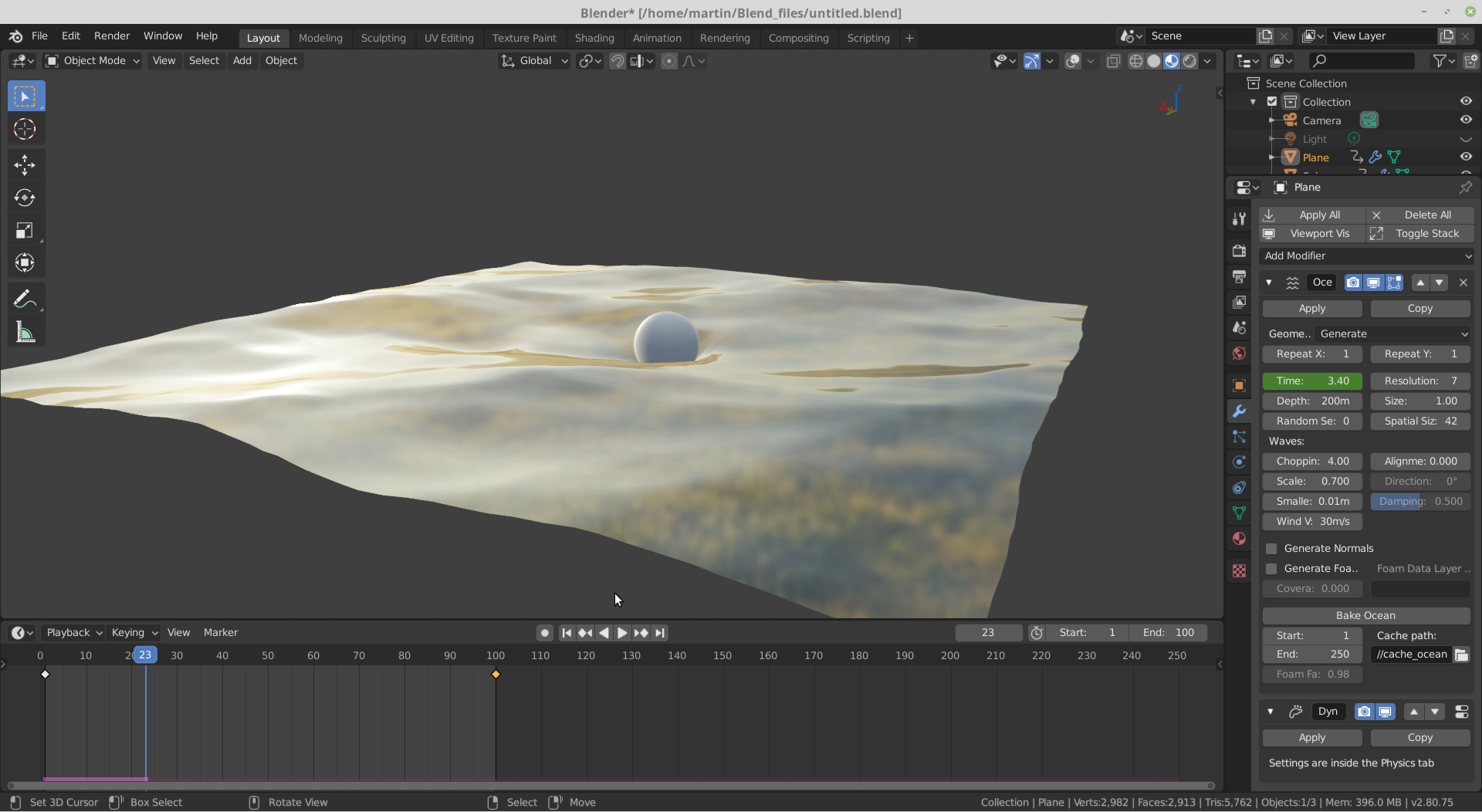Image resolution: width=1482 pixels, height=812 pixels.
Task: Hide the Camera in the viewport
Action: point(1466,120)
